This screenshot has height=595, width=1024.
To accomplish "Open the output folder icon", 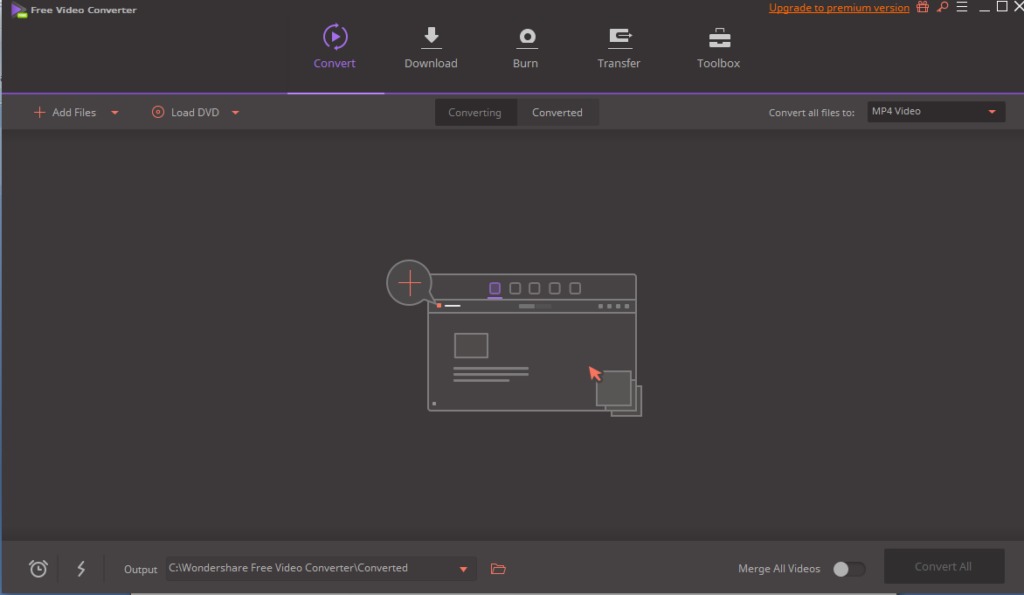I will 498,569.
